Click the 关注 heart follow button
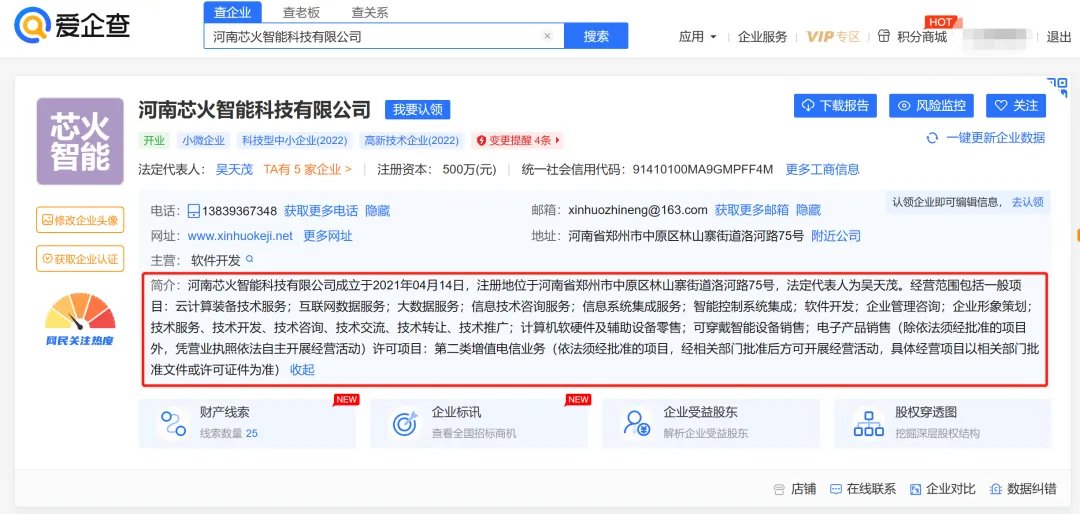This screenshot has width=1080, height=514. coord(1016,106)
